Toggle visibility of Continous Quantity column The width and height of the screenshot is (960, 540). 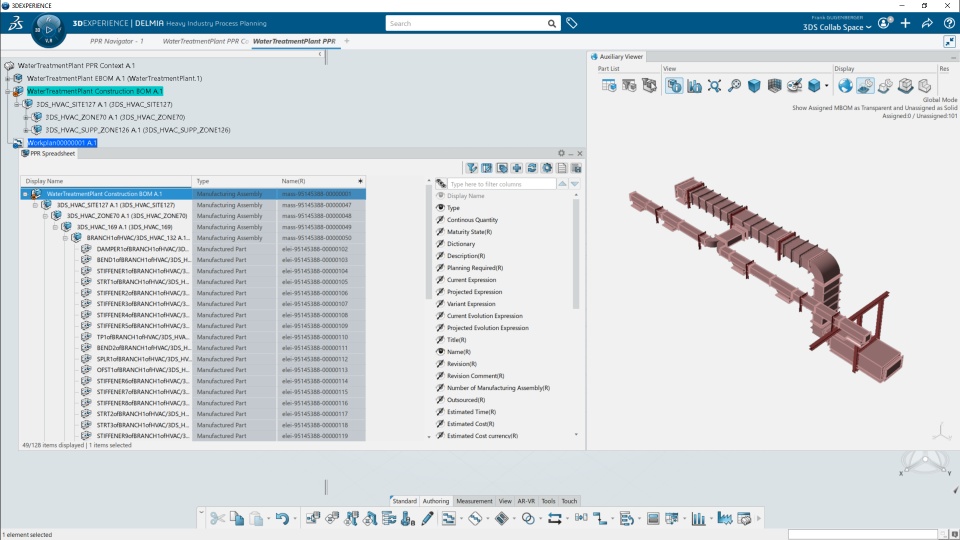[440, 220]
